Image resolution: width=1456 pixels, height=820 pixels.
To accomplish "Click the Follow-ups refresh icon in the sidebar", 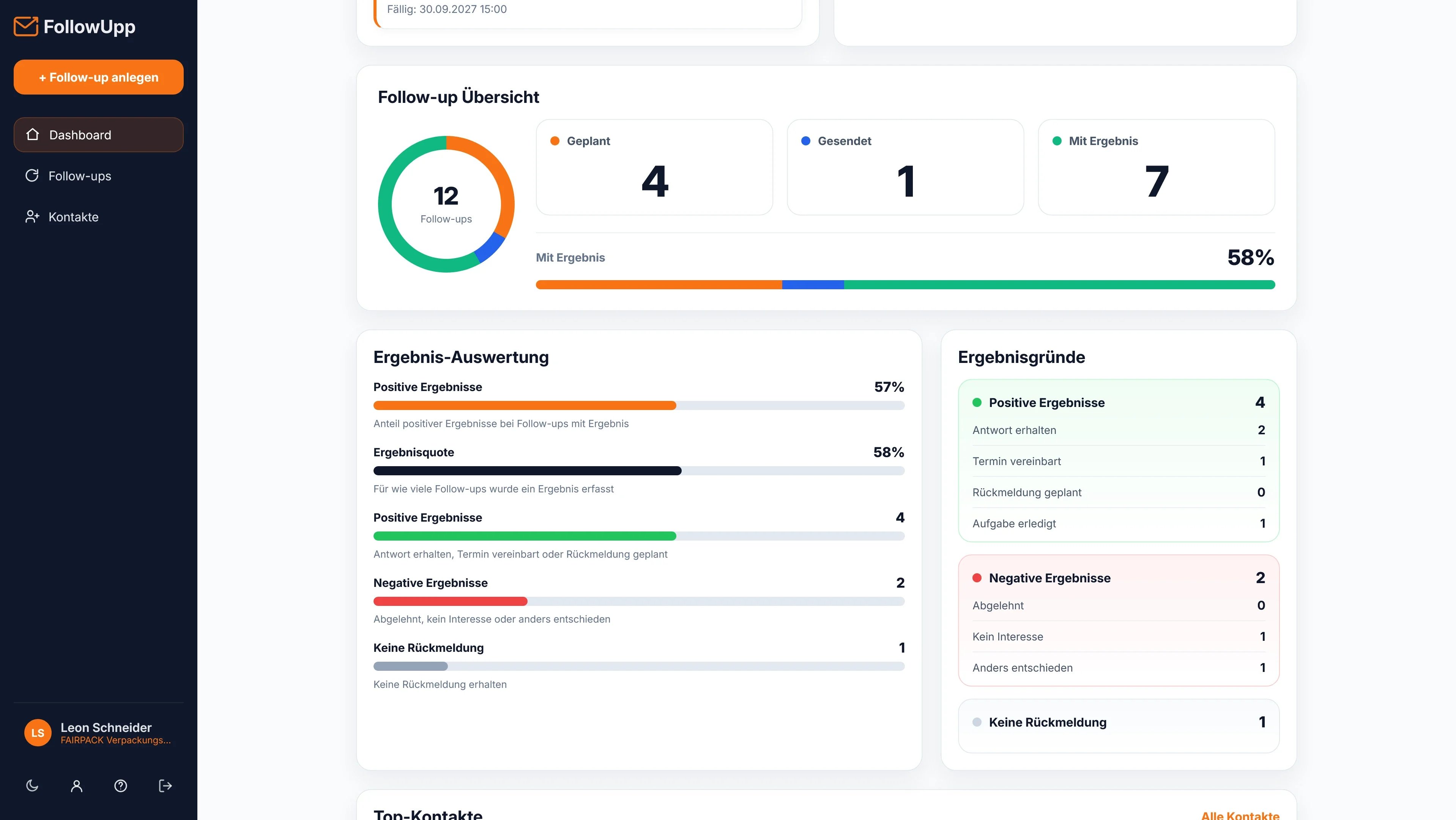I will (32, 176).
